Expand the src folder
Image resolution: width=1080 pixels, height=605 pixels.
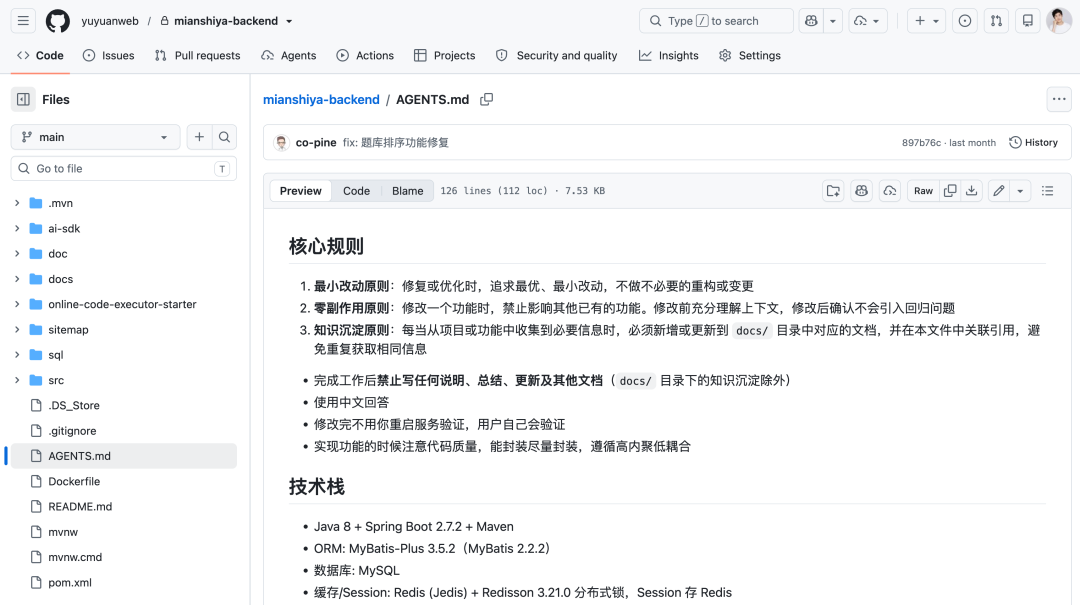pyautogui.click(x=17, y=380)
